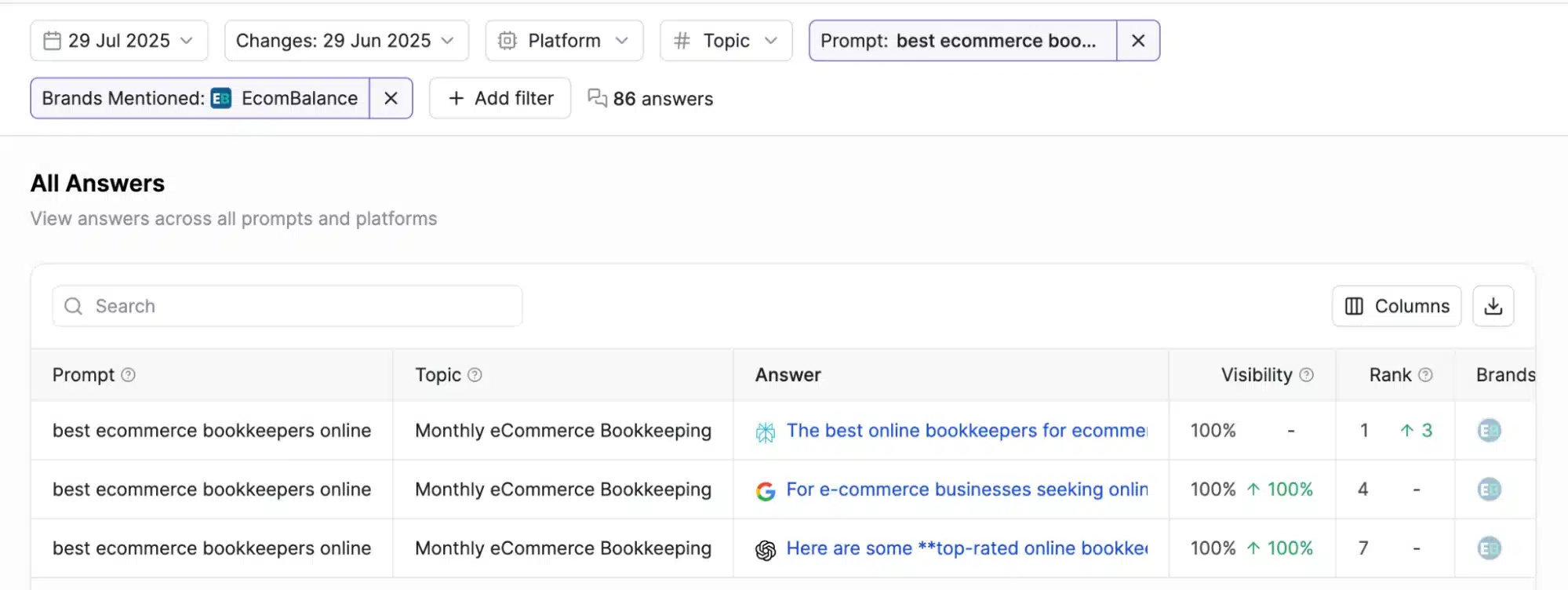Open the Changes: 29 Jun 2025 dropdown
The height and width of the screenshot is (590, 1568).
click(346, 41)
